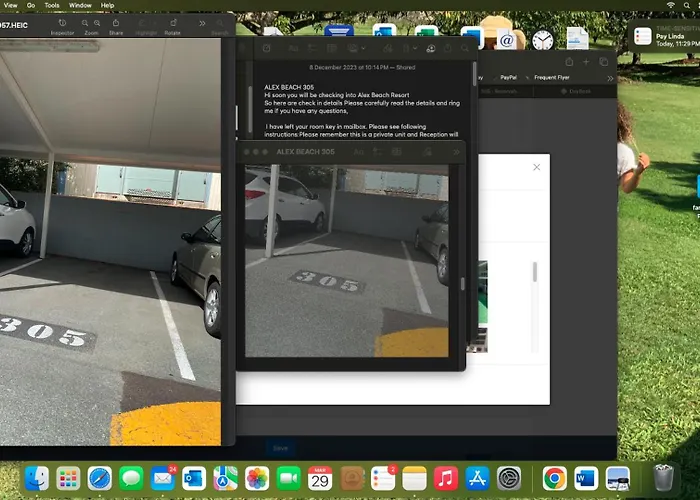Open the Window menu

(82, 5)
